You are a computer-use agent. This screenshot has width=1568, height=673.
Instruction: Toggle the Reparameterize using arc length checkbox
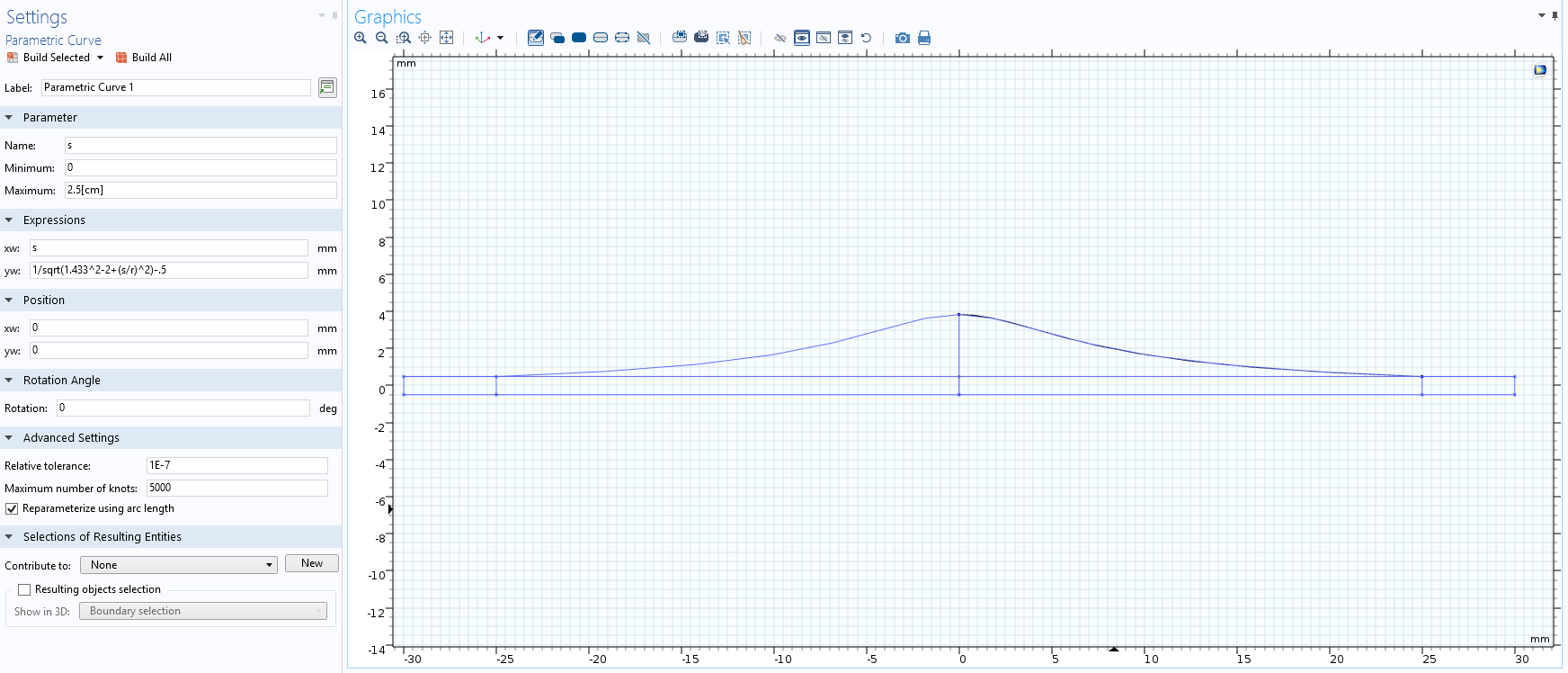12,509
